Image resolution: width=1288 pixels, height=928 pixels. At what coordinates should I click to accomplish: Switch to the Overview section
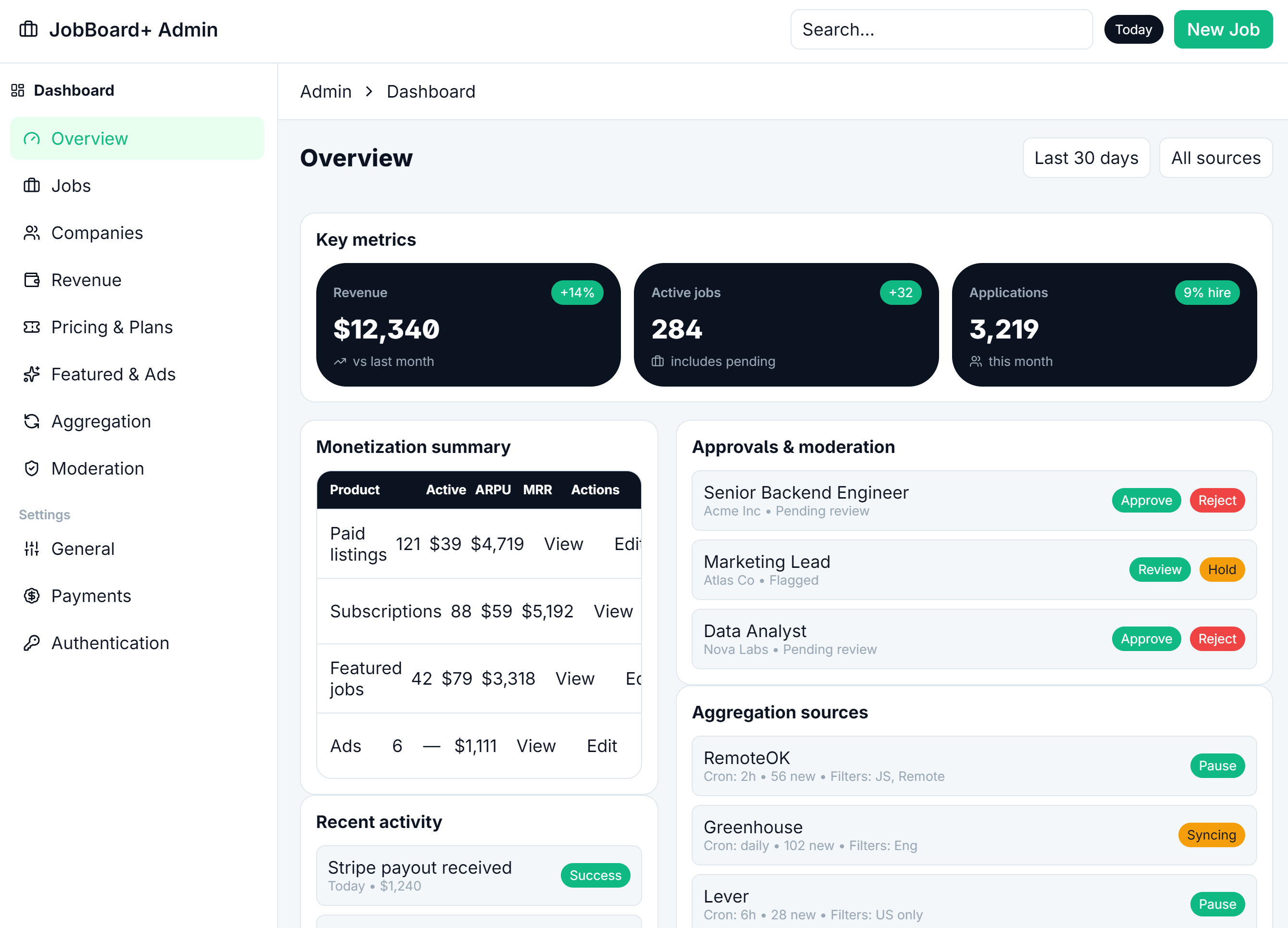[89, 138]
